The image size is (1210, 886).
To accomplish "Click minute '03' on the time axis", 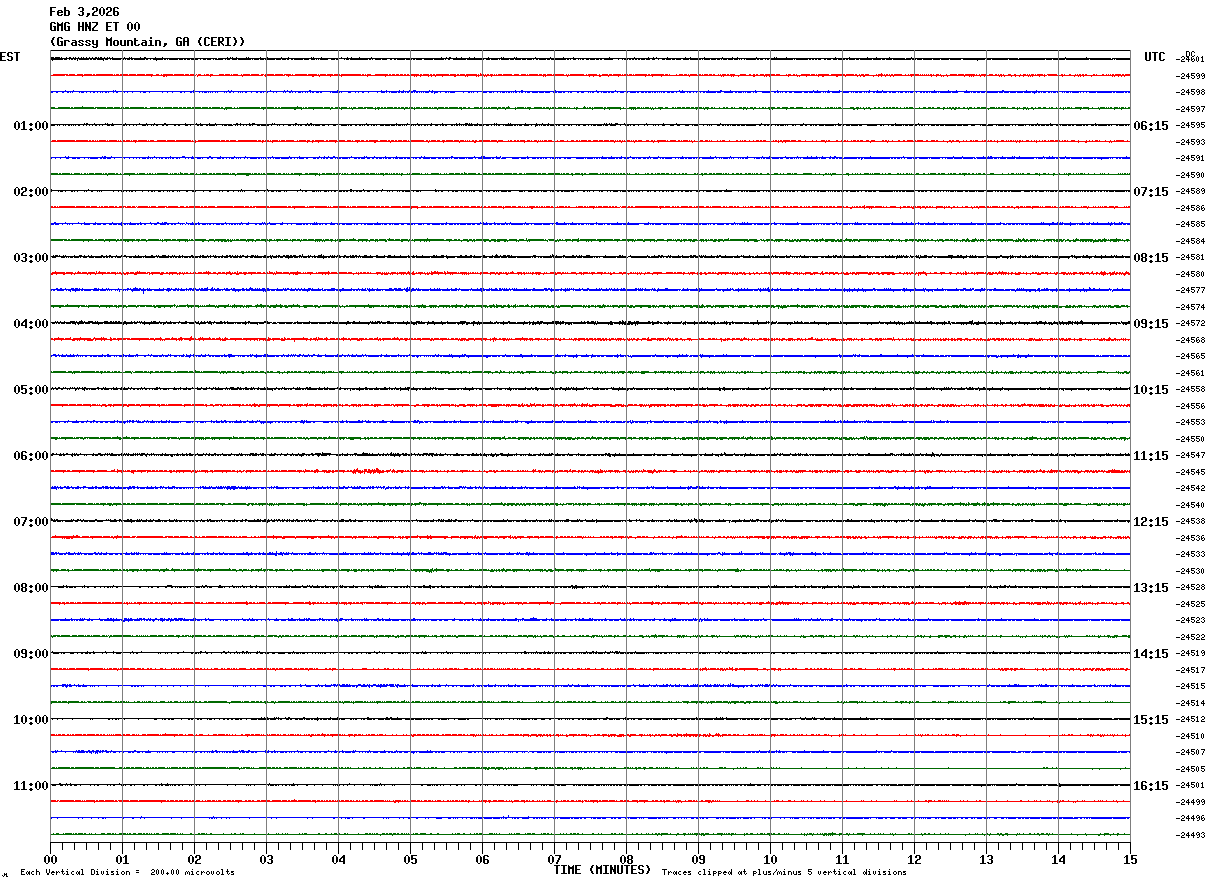I will (x=266, y=859).
